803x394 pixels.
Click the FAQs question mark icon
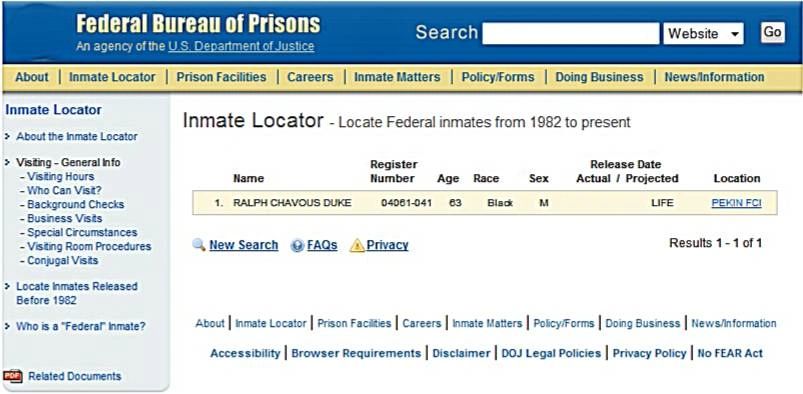tap(297, 245)
